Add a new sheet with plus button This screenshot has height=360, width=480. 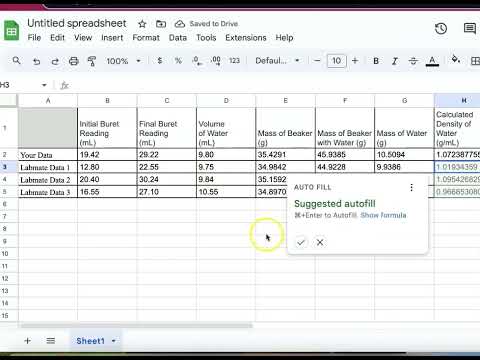[x=28, y=341]
